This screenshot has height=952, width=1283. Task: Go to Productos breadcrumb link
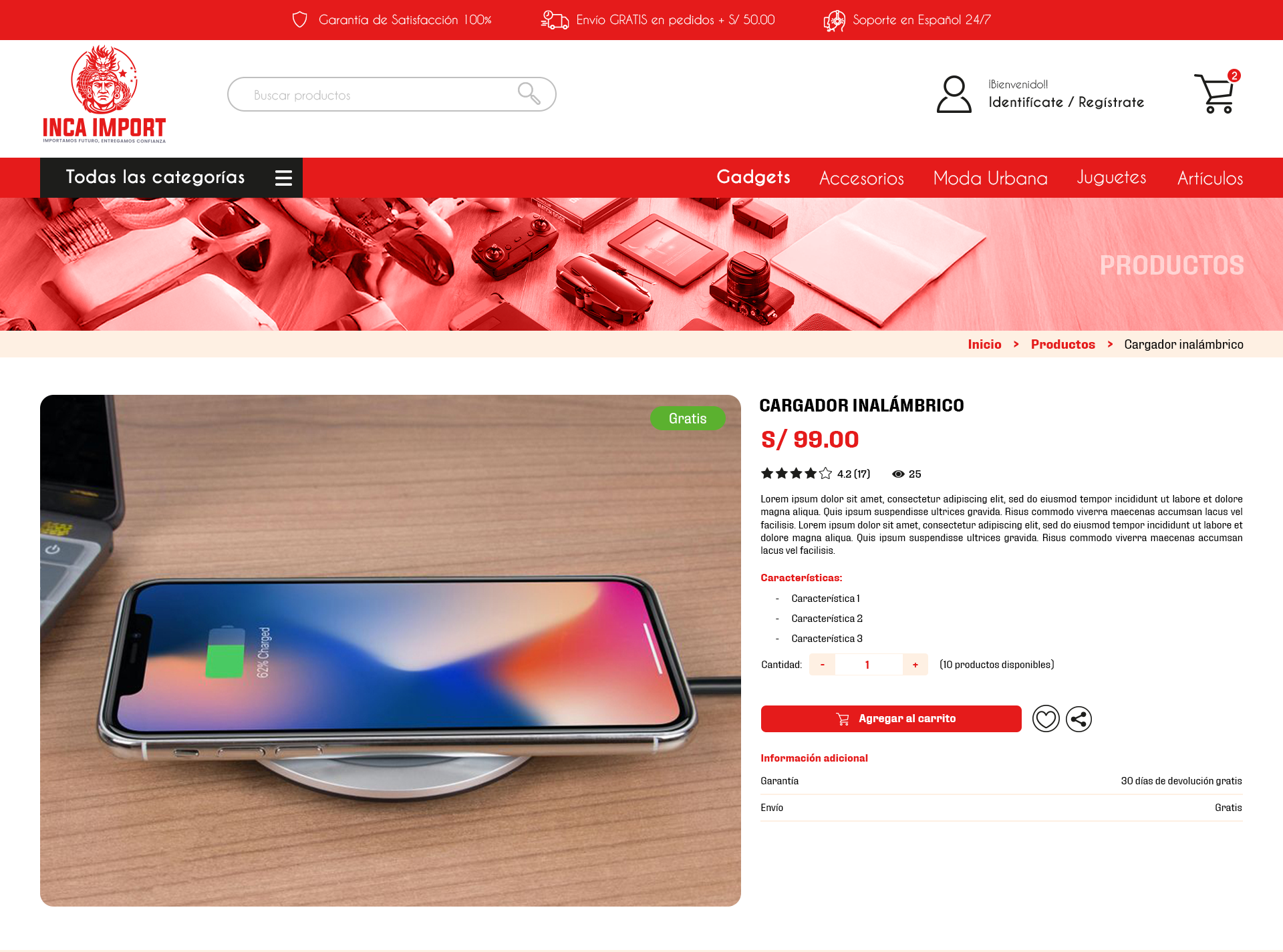click(1062, 344)
